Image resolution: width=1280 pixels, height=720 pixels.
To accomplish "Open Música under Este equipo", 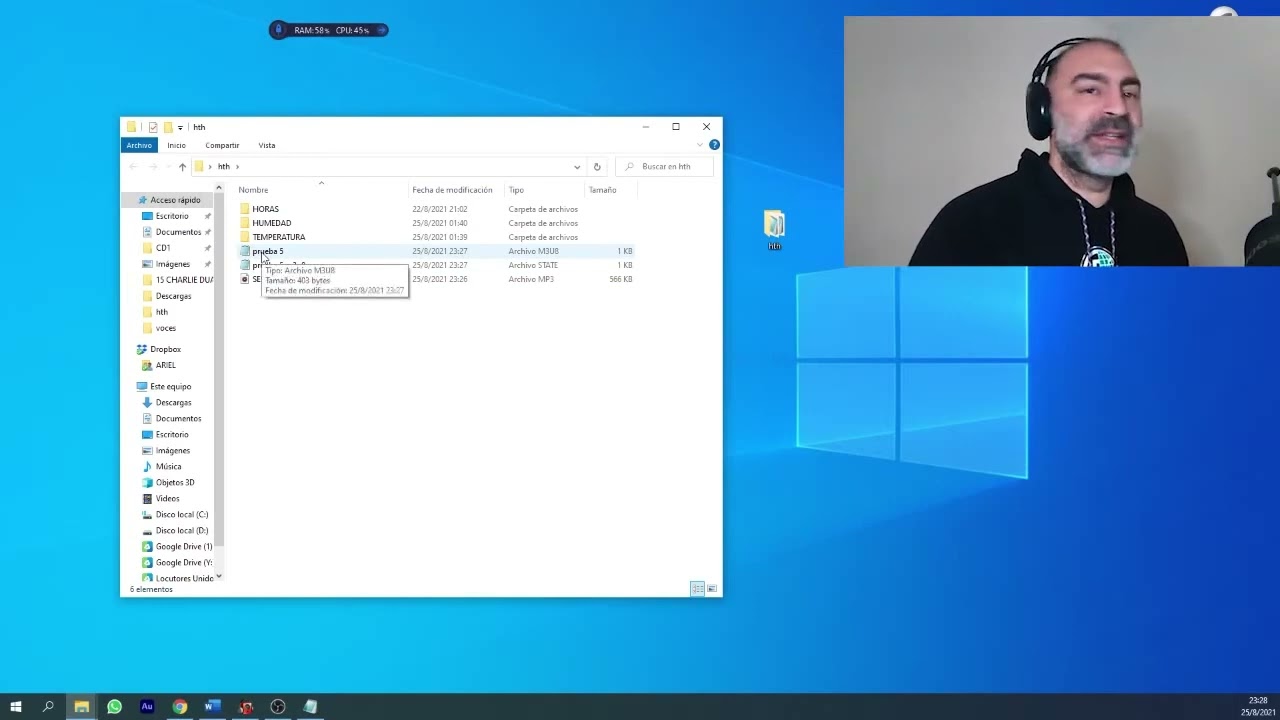I will [168, 466].
